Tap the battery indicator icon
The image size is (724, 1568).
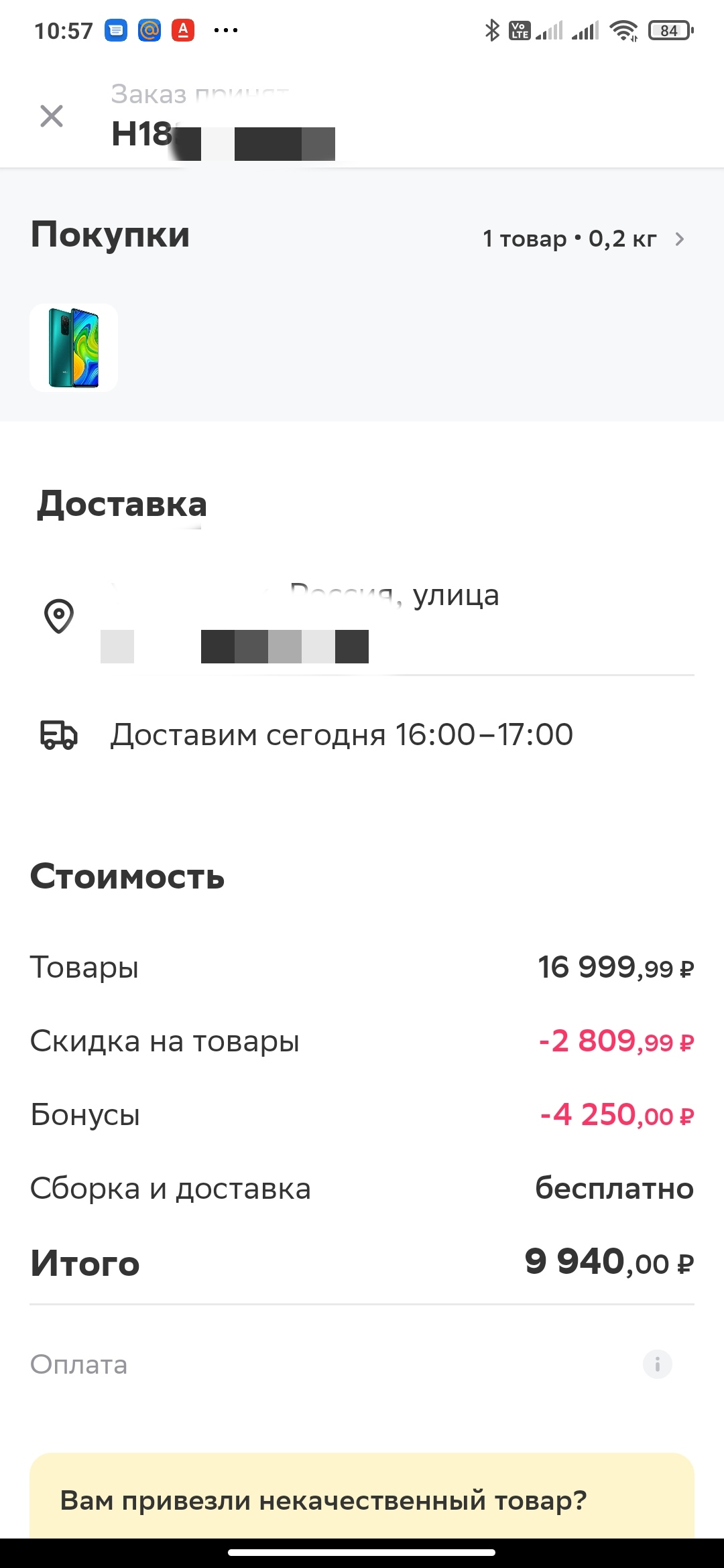[x=670, y=30]
